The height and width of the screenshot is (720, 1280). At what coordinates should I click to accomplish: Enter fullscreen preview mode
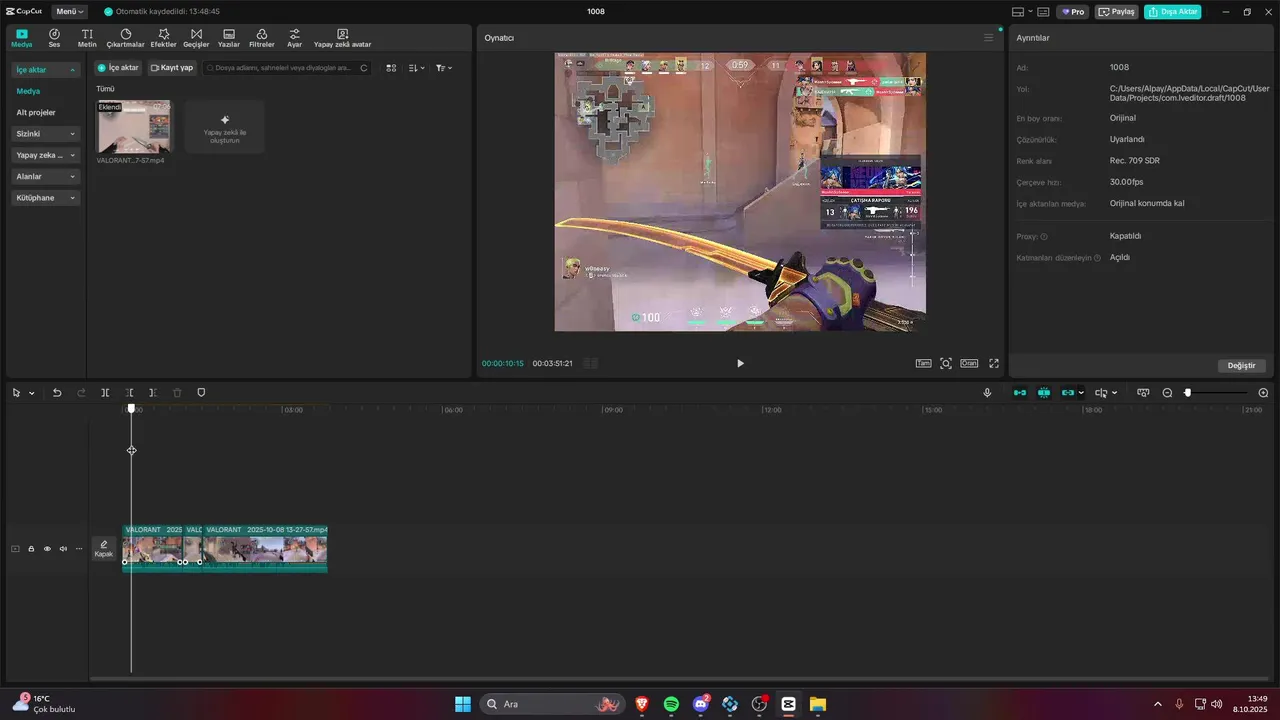tap(994, 363)
